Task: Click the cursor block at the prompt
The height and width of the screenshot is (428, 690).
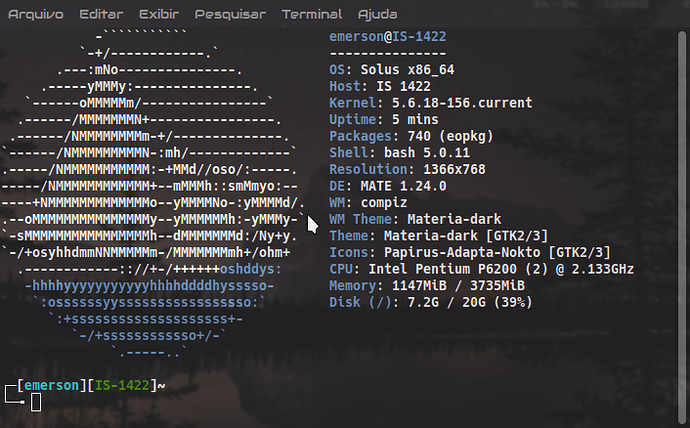Action: point(36,402)
